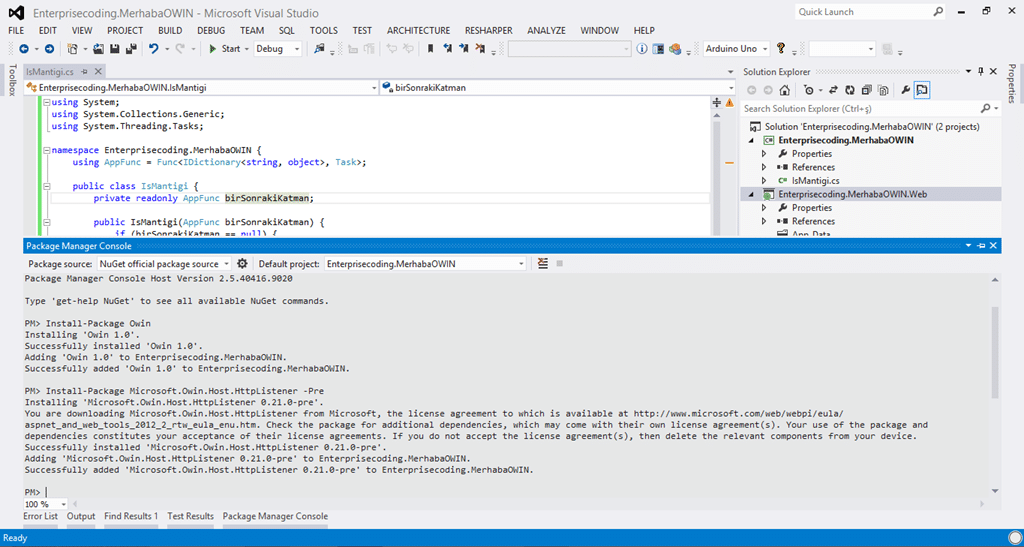1024x547 pixels.
Task: Select IsMantigi.cs file in Solution Explorer
Action: [815, 181]
